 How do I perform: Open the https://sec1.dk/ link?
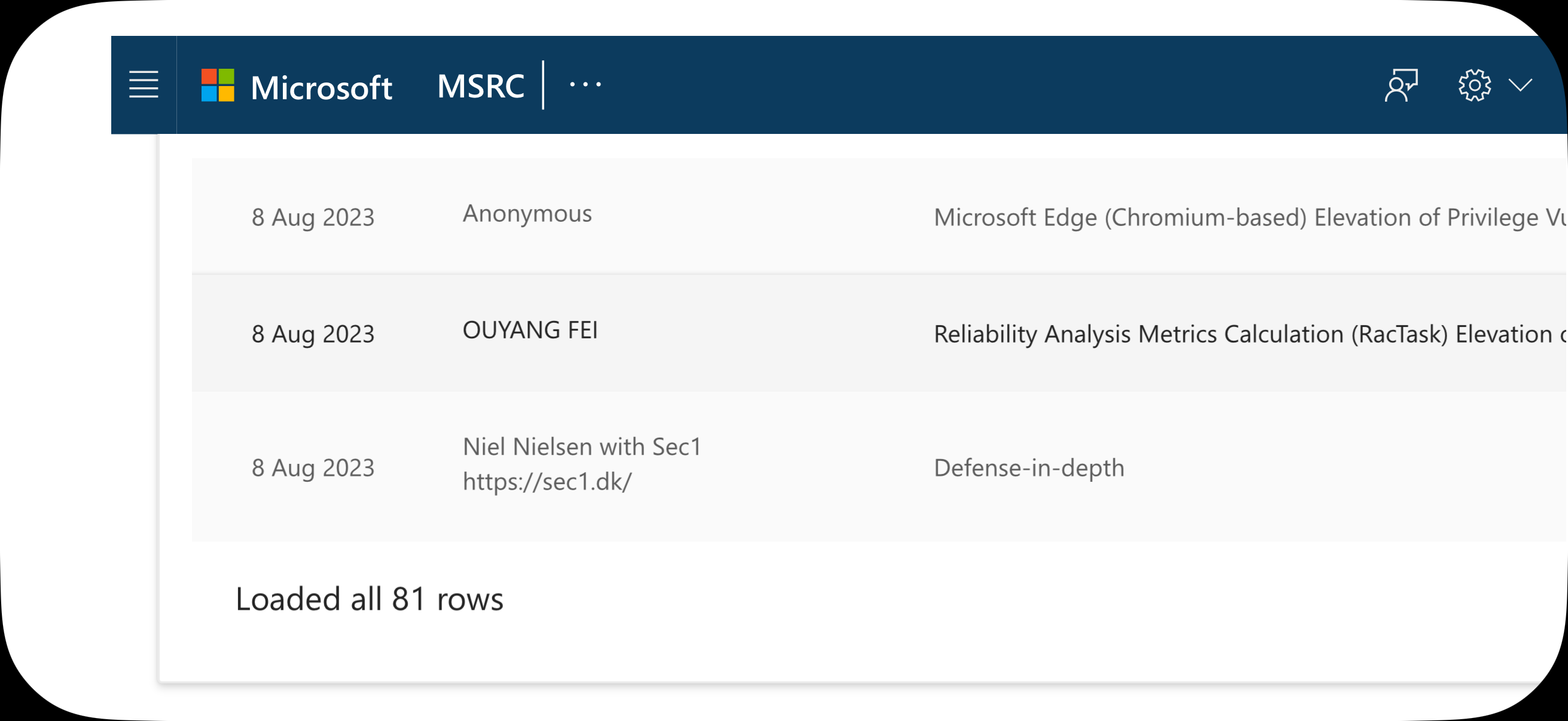547,482
